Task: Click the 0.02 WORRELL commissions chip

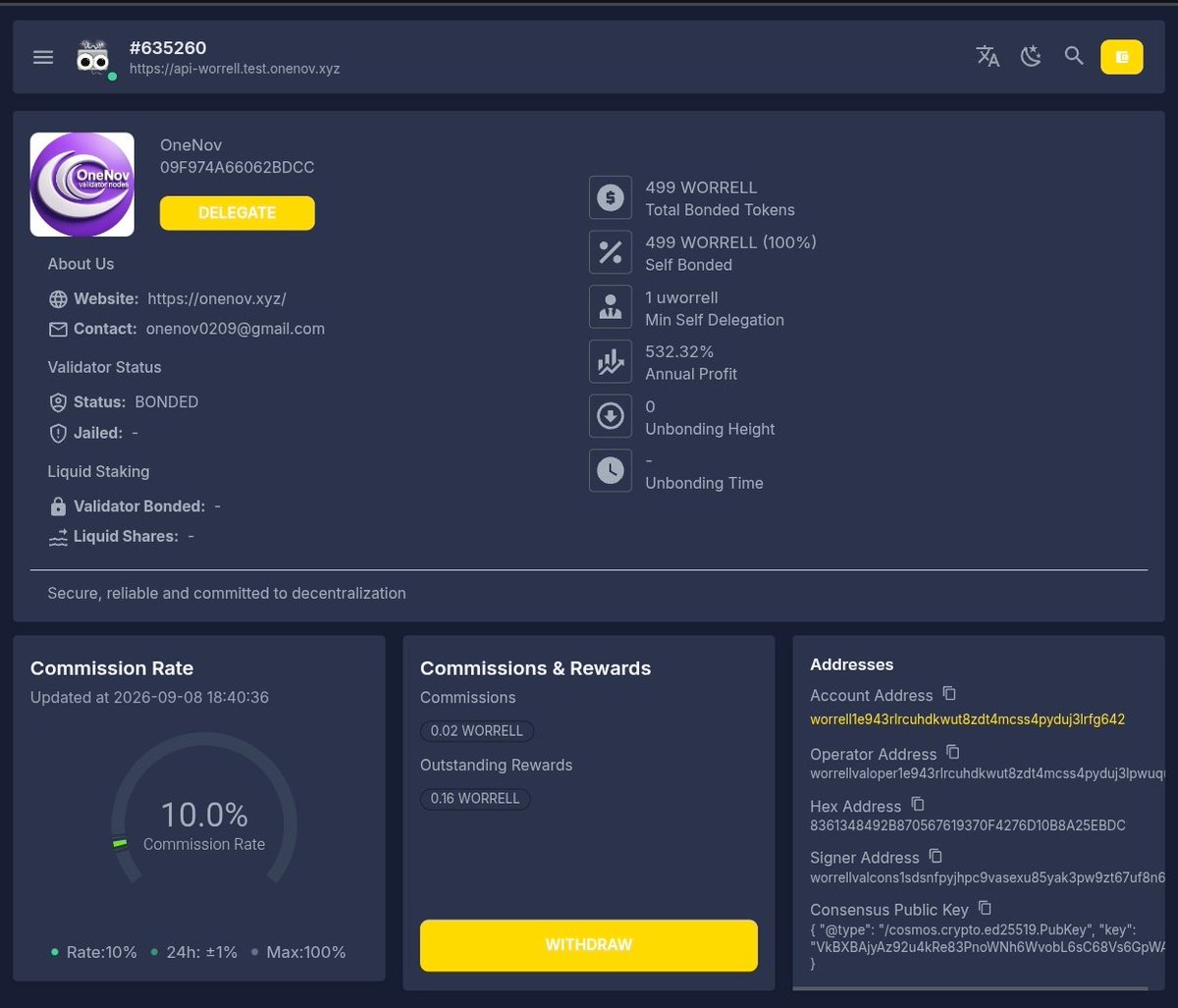Action: (x=477, y=731)
